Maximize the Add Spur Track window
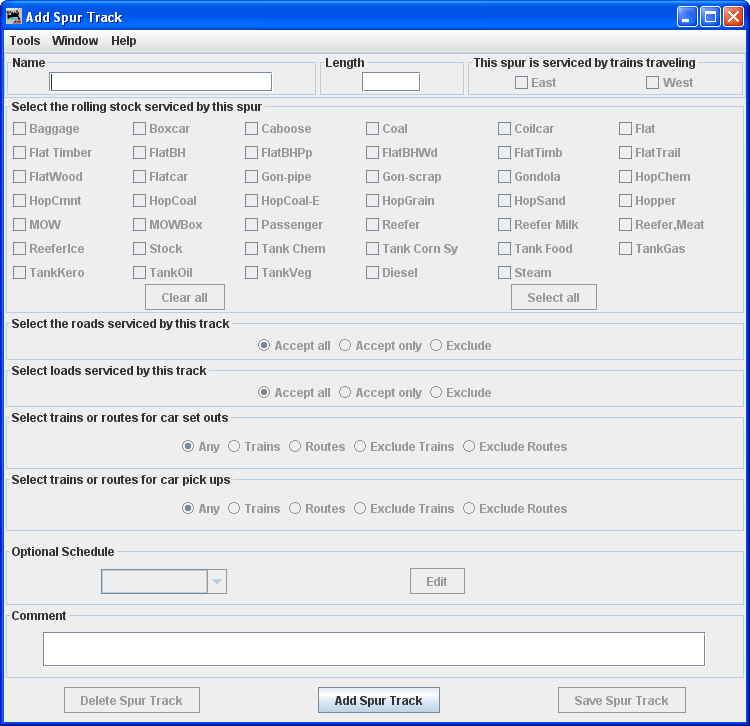 [710, 17]
